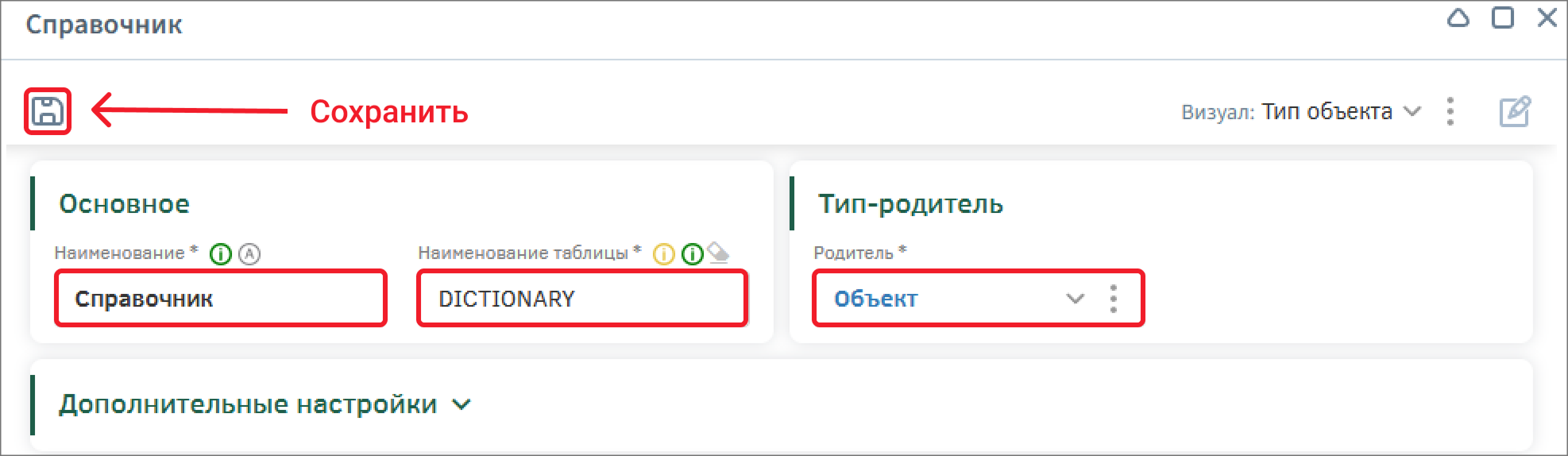
Task: Collapse the window with the triangle button
Action: [x=1458, y=18]
